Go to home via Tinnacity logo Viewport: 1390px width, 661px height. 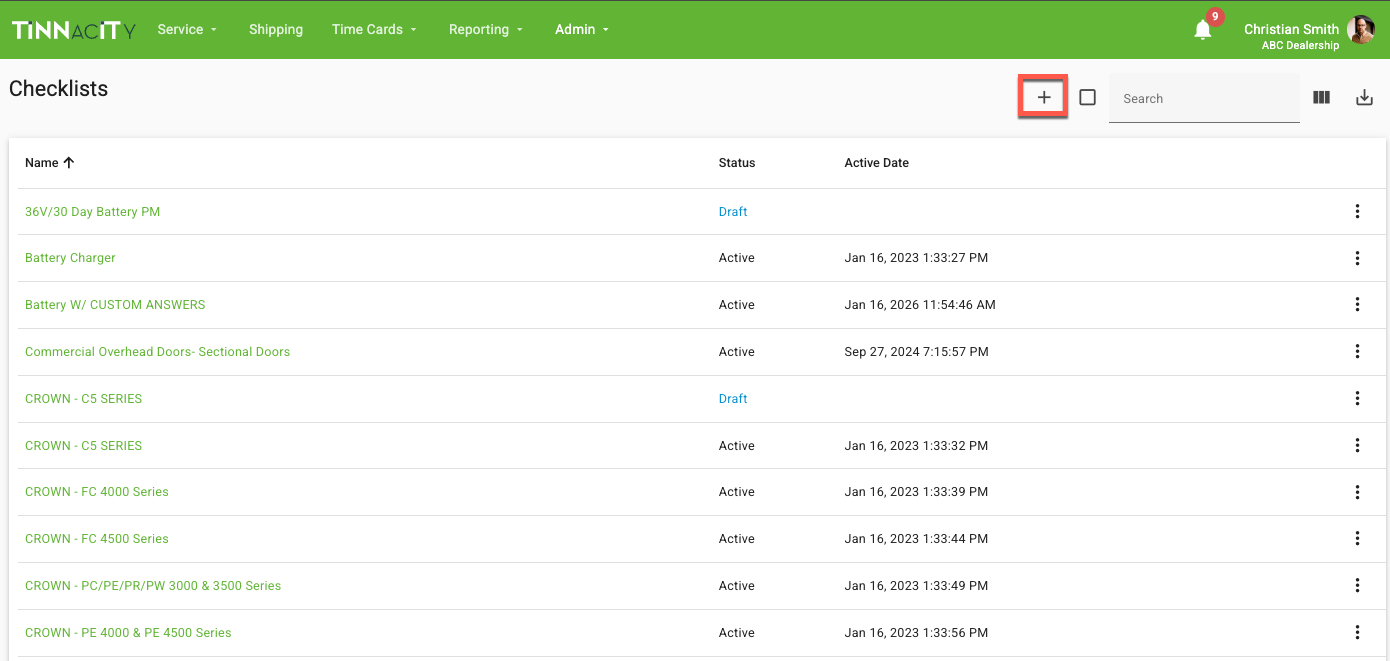[74, 30]
